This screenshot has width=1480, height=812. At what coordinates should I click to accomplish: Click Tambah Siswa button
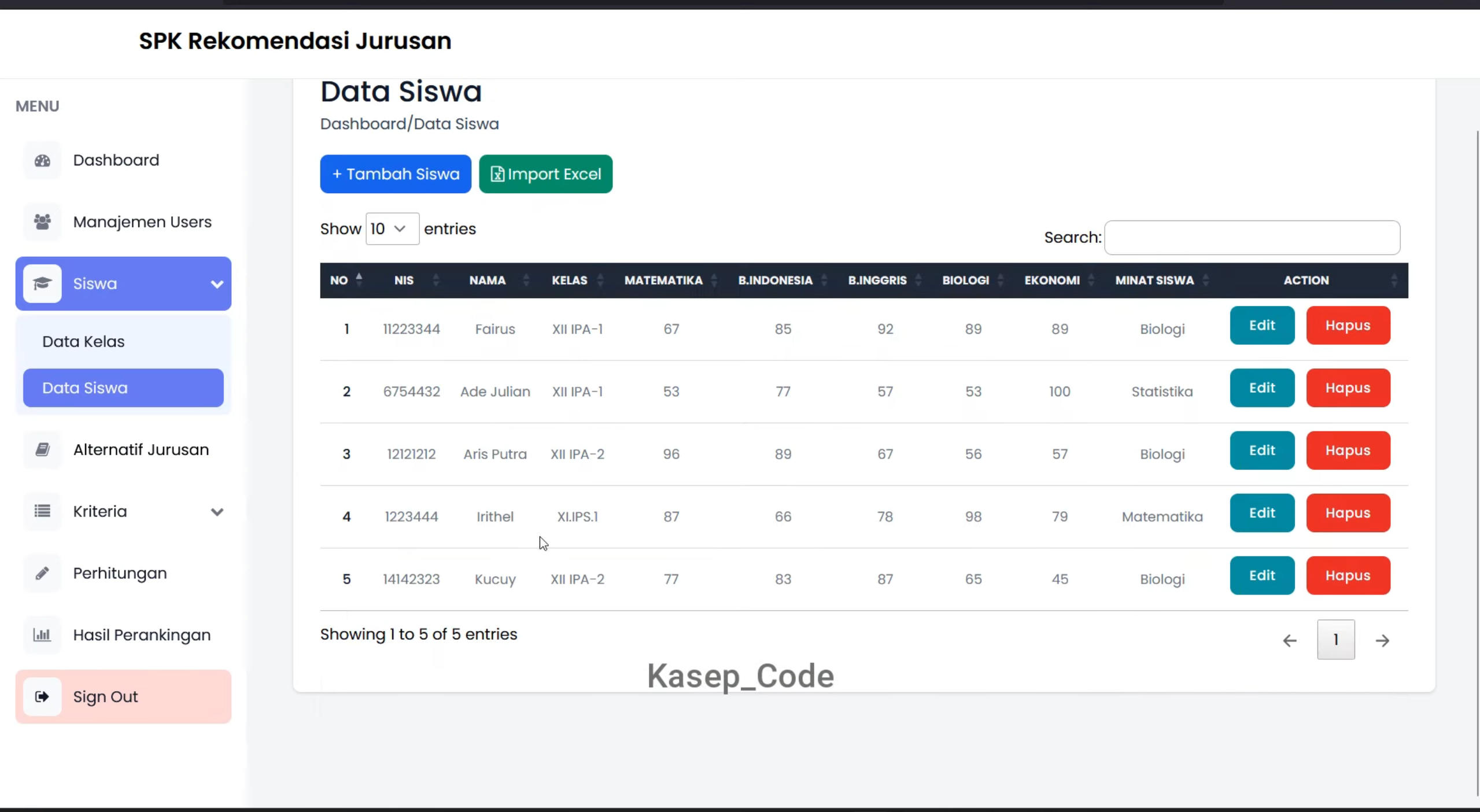click(396, 174)
